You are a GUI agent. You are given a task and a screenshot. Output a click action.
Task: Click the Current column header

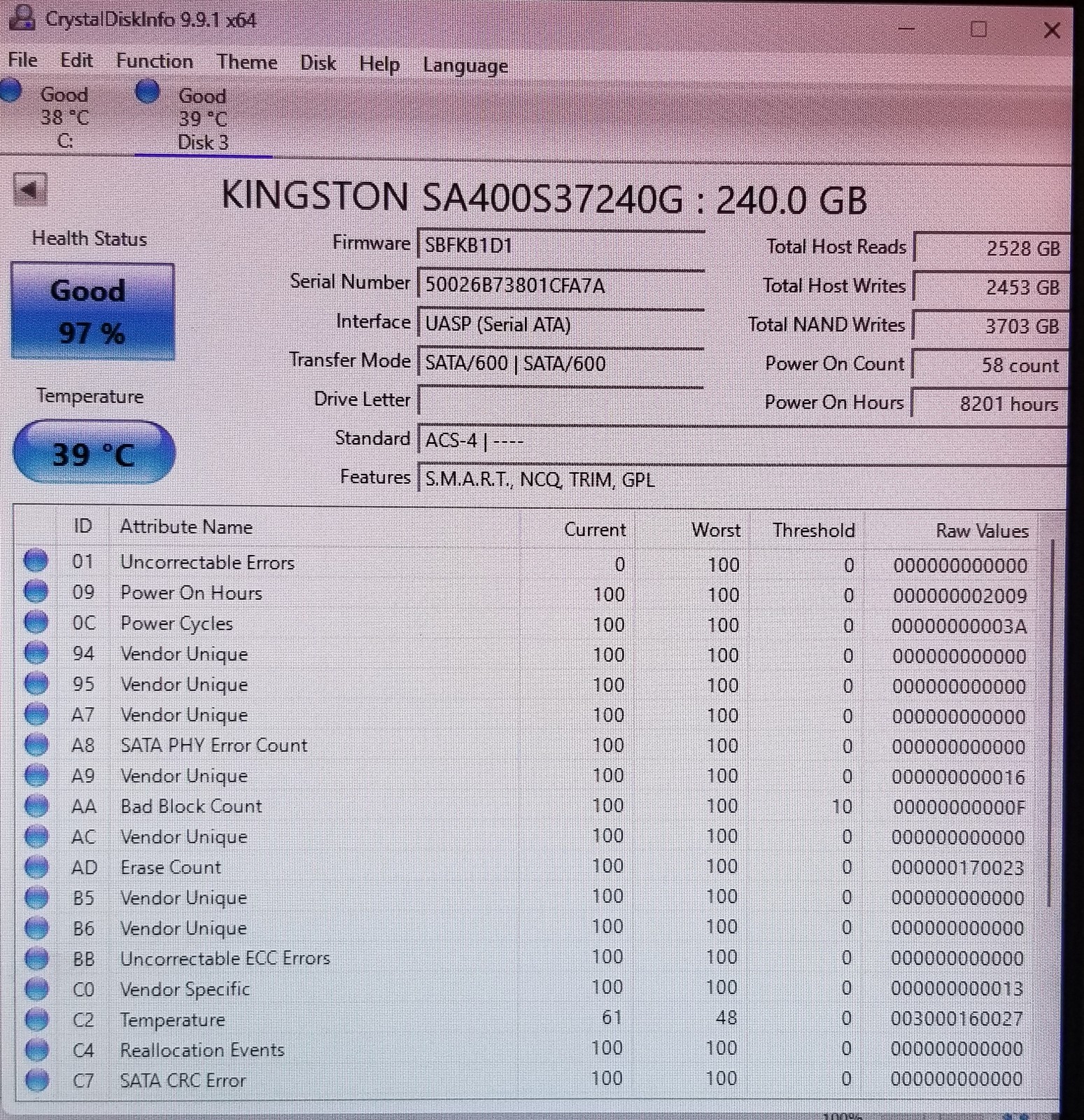coord(579,529)
